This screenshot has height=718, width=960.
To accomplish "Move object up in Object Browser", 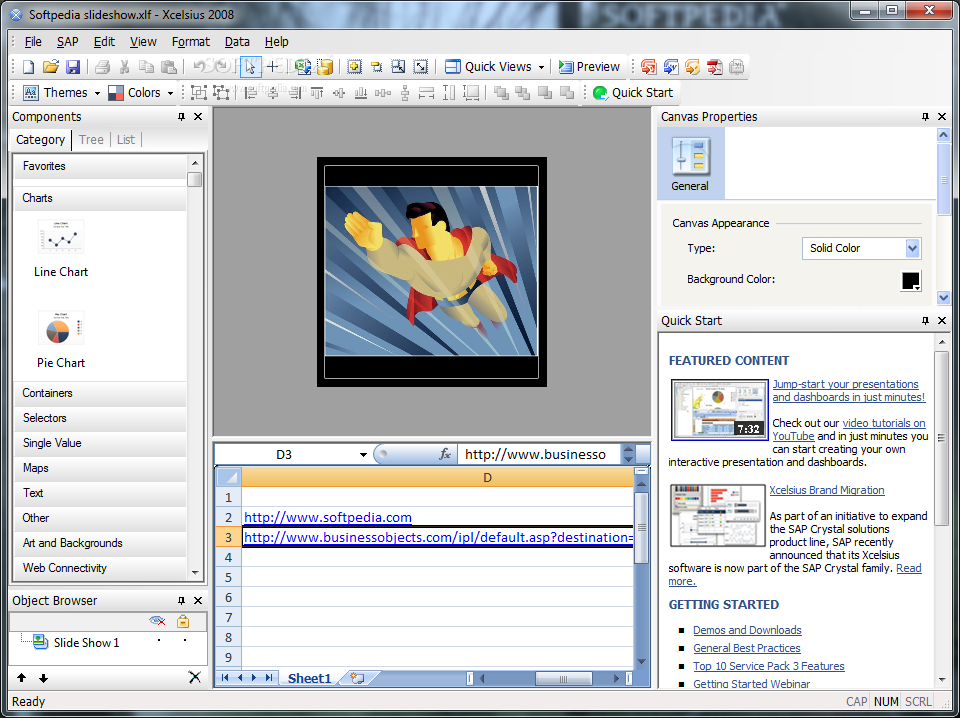I will pyautogui.click(x=21, y=678).
